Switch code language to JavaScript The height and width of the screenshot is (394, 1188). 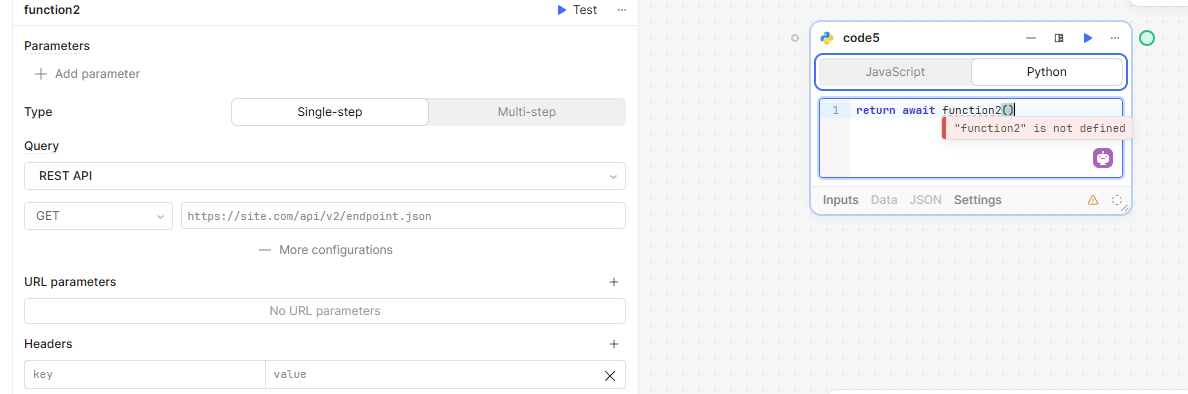coord(896,72)
